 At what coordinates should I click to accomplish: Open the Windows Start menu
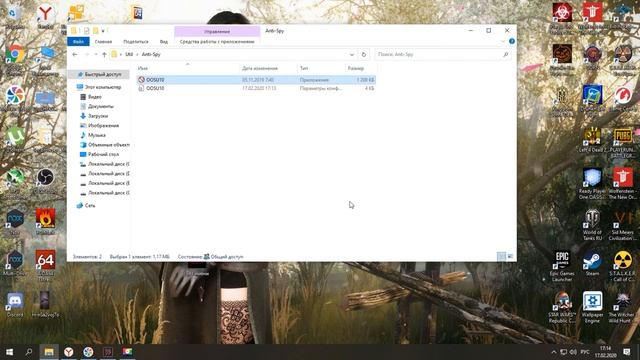[x=9, y=352]
